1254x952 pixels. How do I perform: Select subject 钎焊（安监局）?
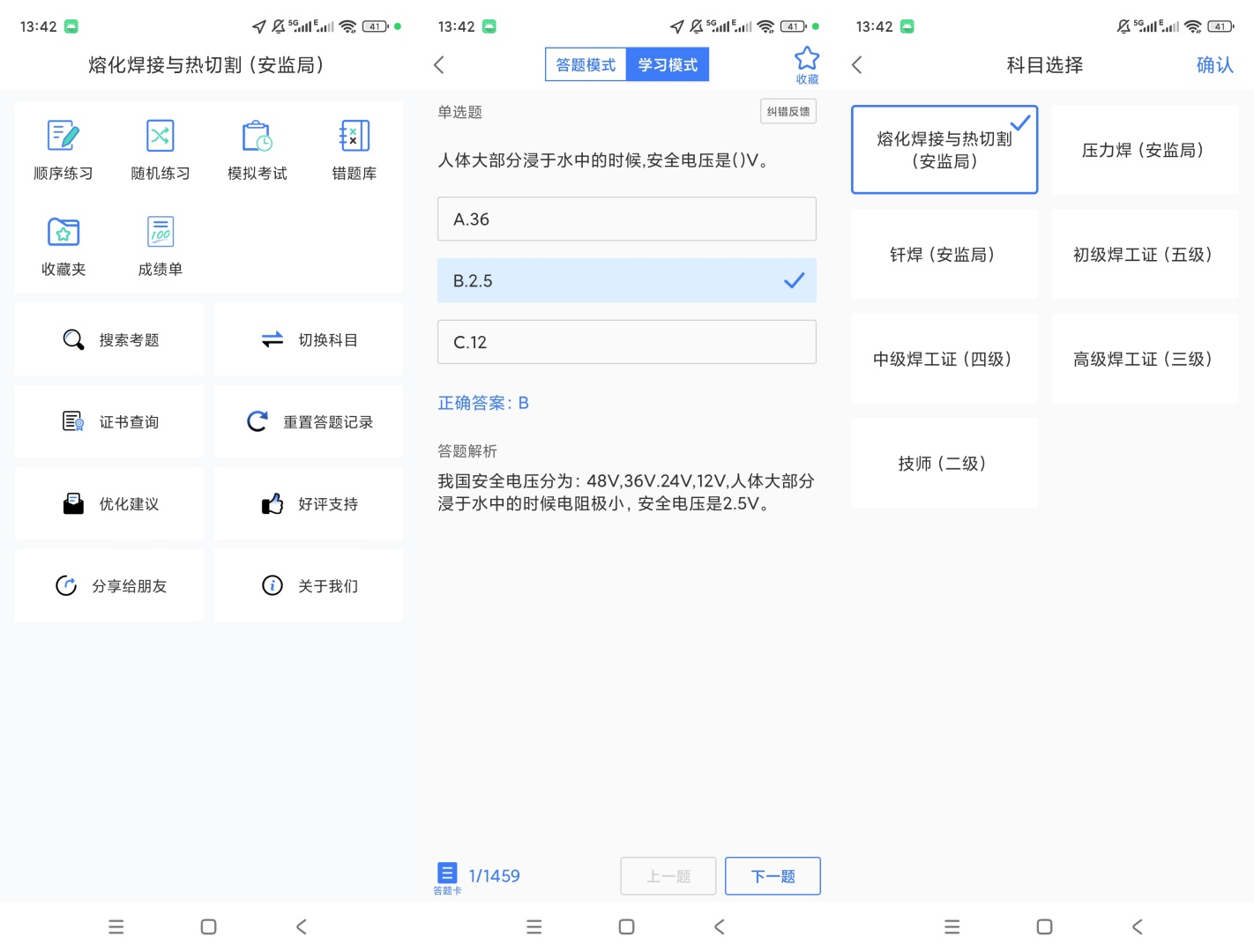click(944, 255)
